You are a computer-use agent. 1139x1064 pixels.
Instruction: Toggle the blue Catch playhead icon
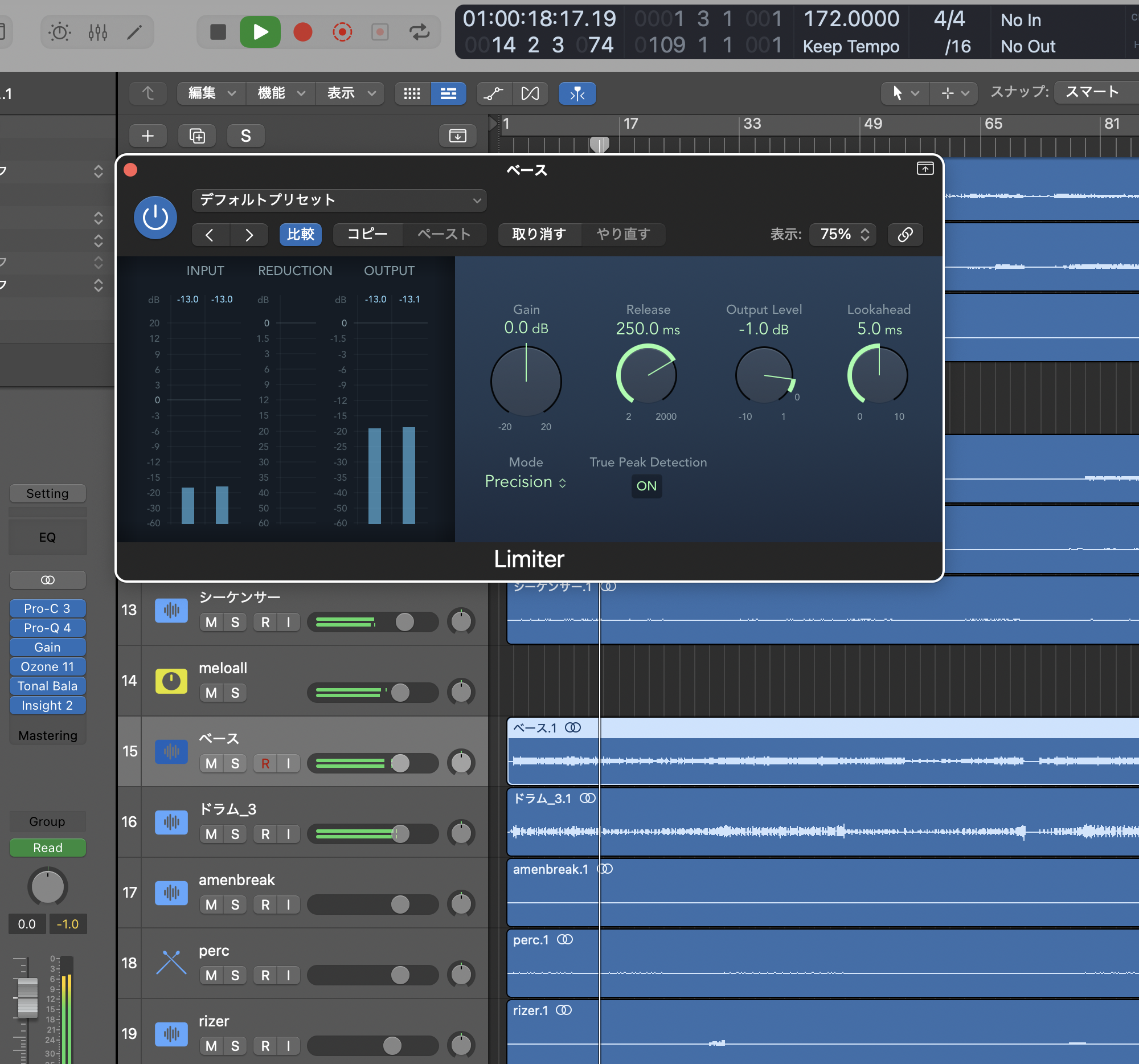(x=577, y=93)
